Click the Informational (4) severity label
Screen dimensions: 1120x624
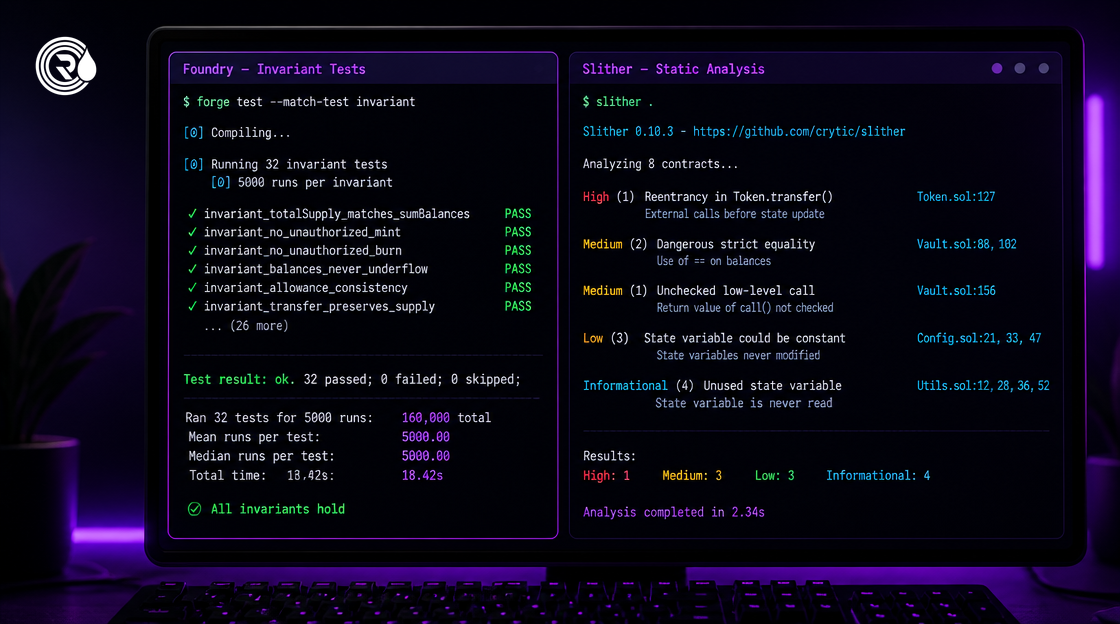(638, 386)
